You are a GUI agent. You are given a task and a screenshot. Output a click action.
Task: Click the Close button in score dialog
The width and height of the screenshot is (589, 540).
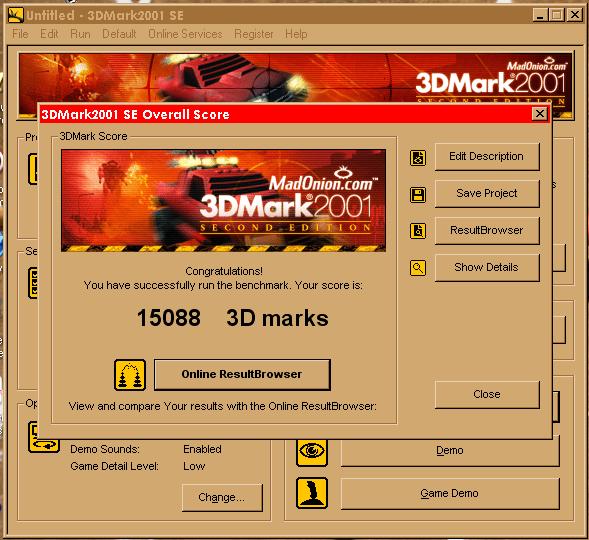(x=487, y=394)
